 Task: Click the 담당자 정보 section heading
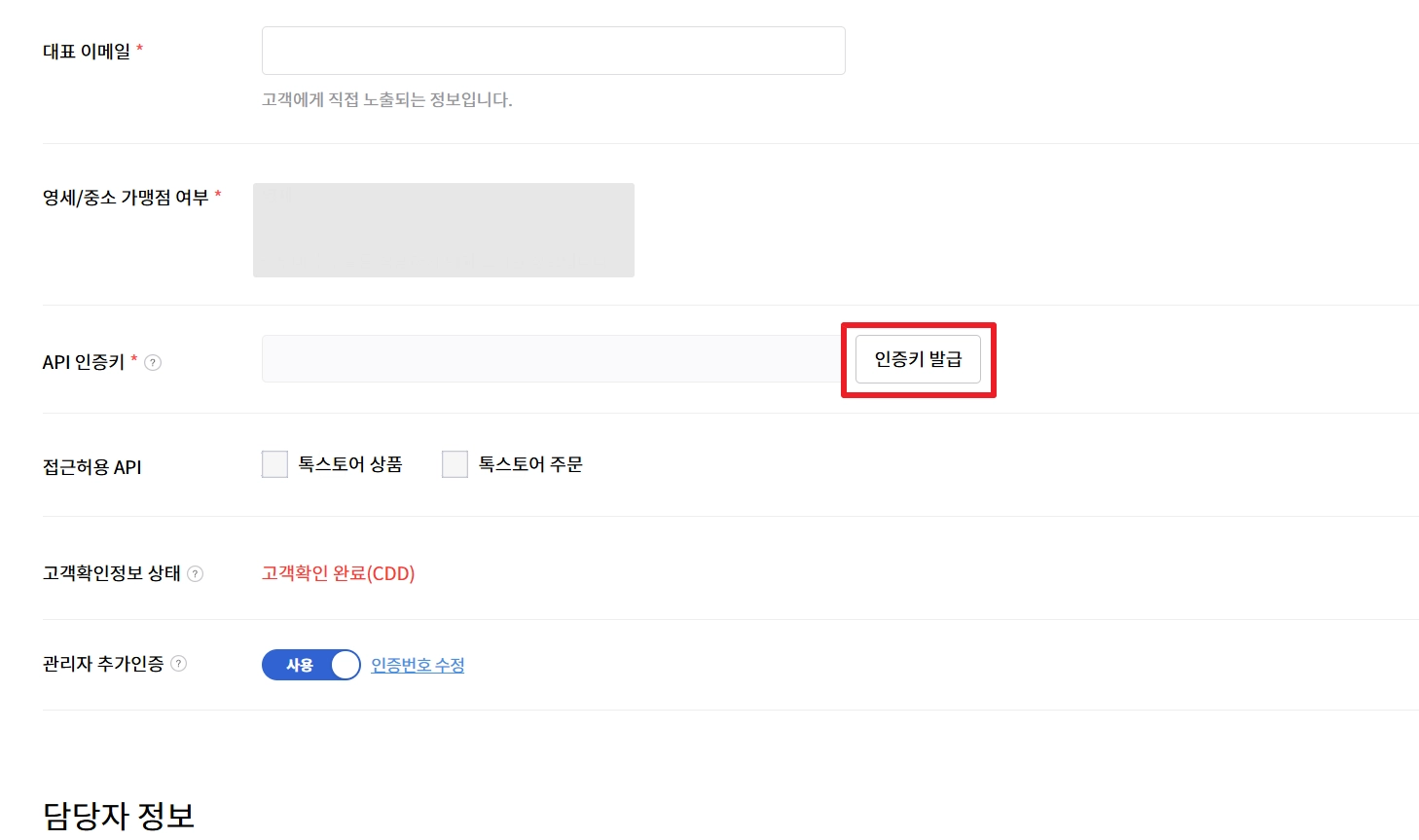click(x=119, y=816)
